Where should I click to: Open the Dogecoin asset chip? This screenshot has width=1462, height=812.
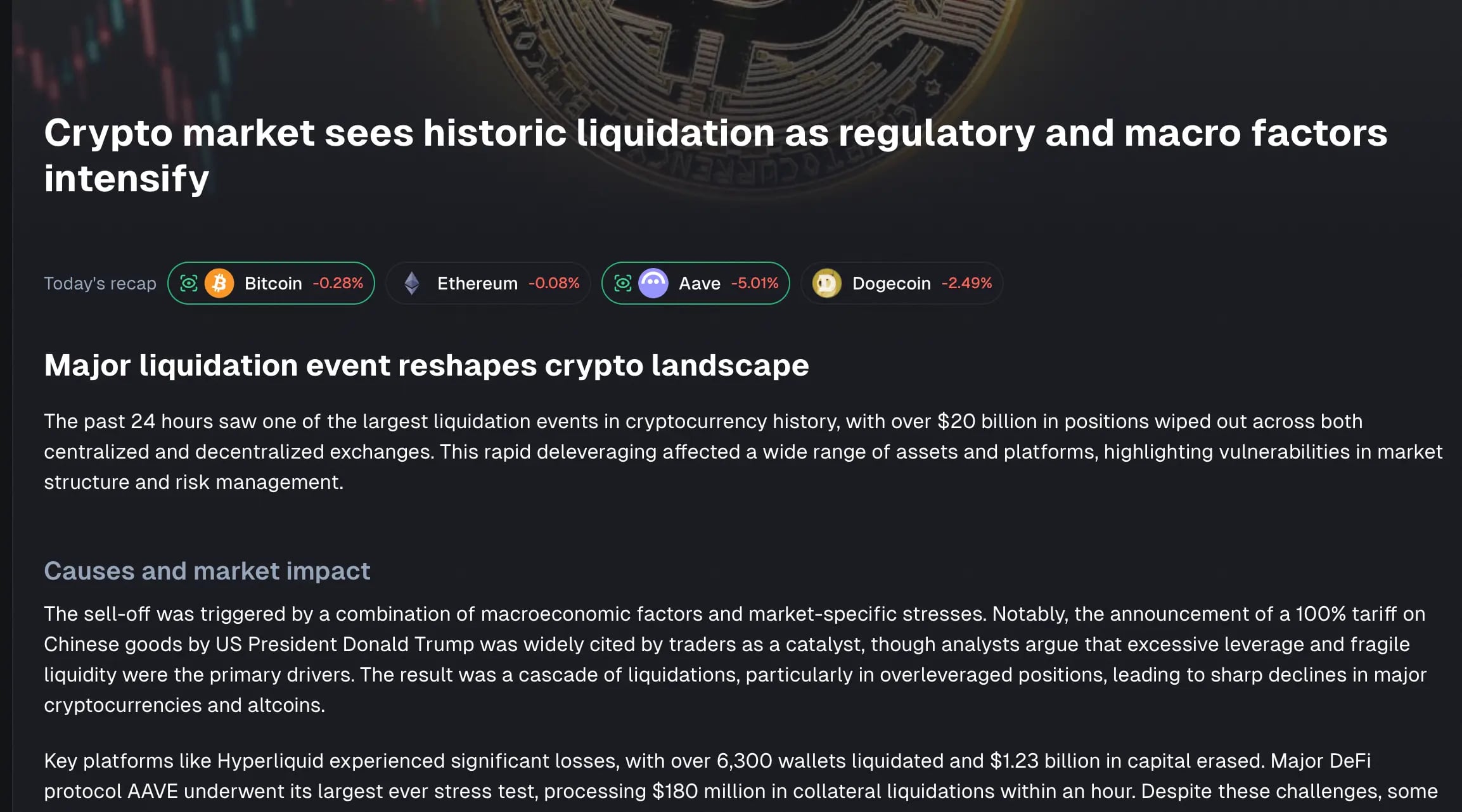point(902,283)
